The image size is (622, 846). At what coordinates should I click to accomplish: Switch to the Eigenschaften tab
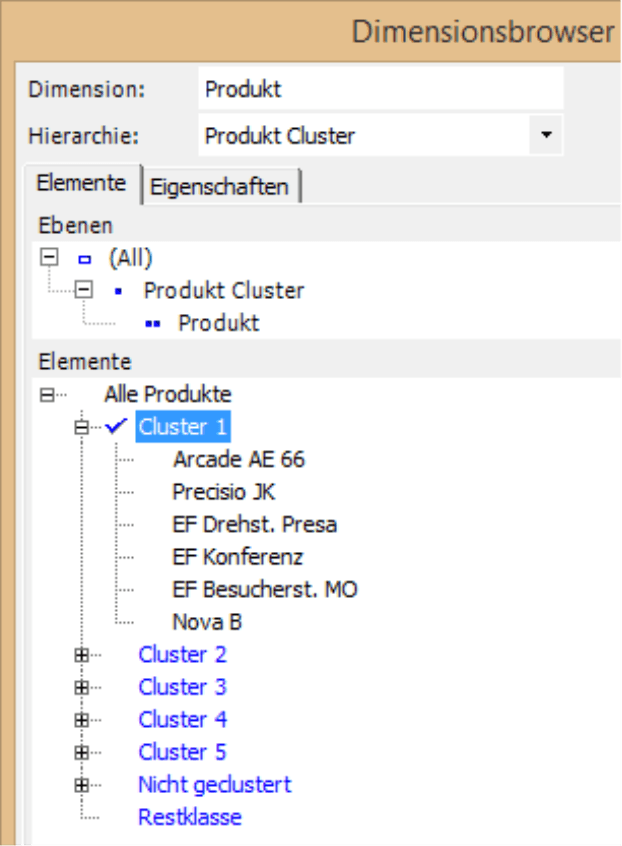(x=220, y=186)
